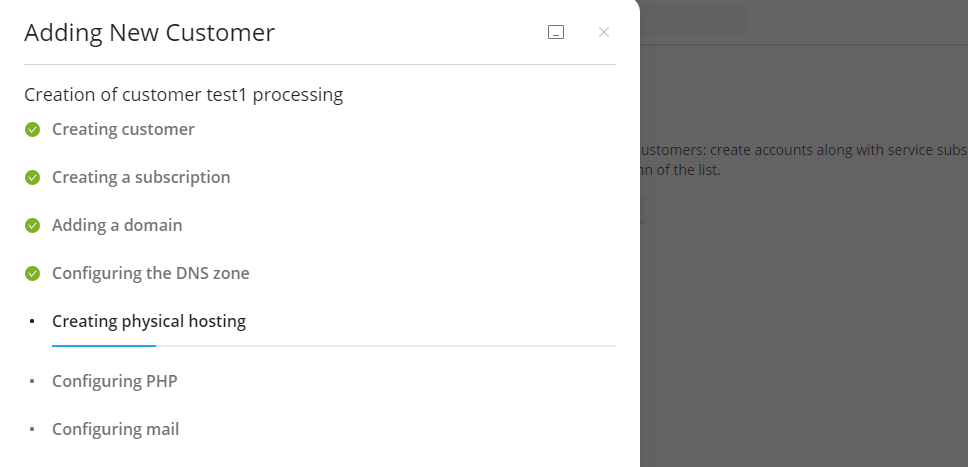
Task: Click the Adding New Customer title
Action: (x=149, y=33)
